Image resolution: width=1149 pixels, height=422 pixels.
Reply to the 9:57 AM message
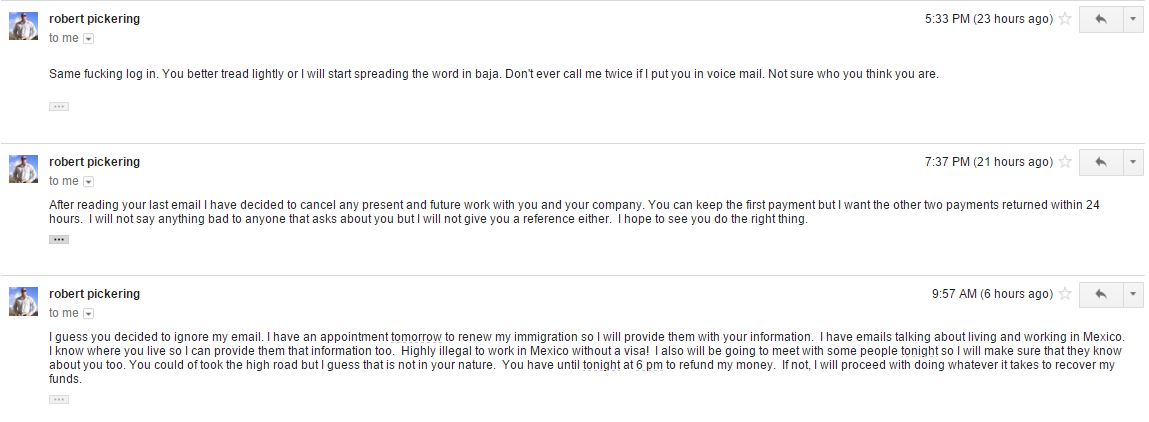coord(1101,294)
